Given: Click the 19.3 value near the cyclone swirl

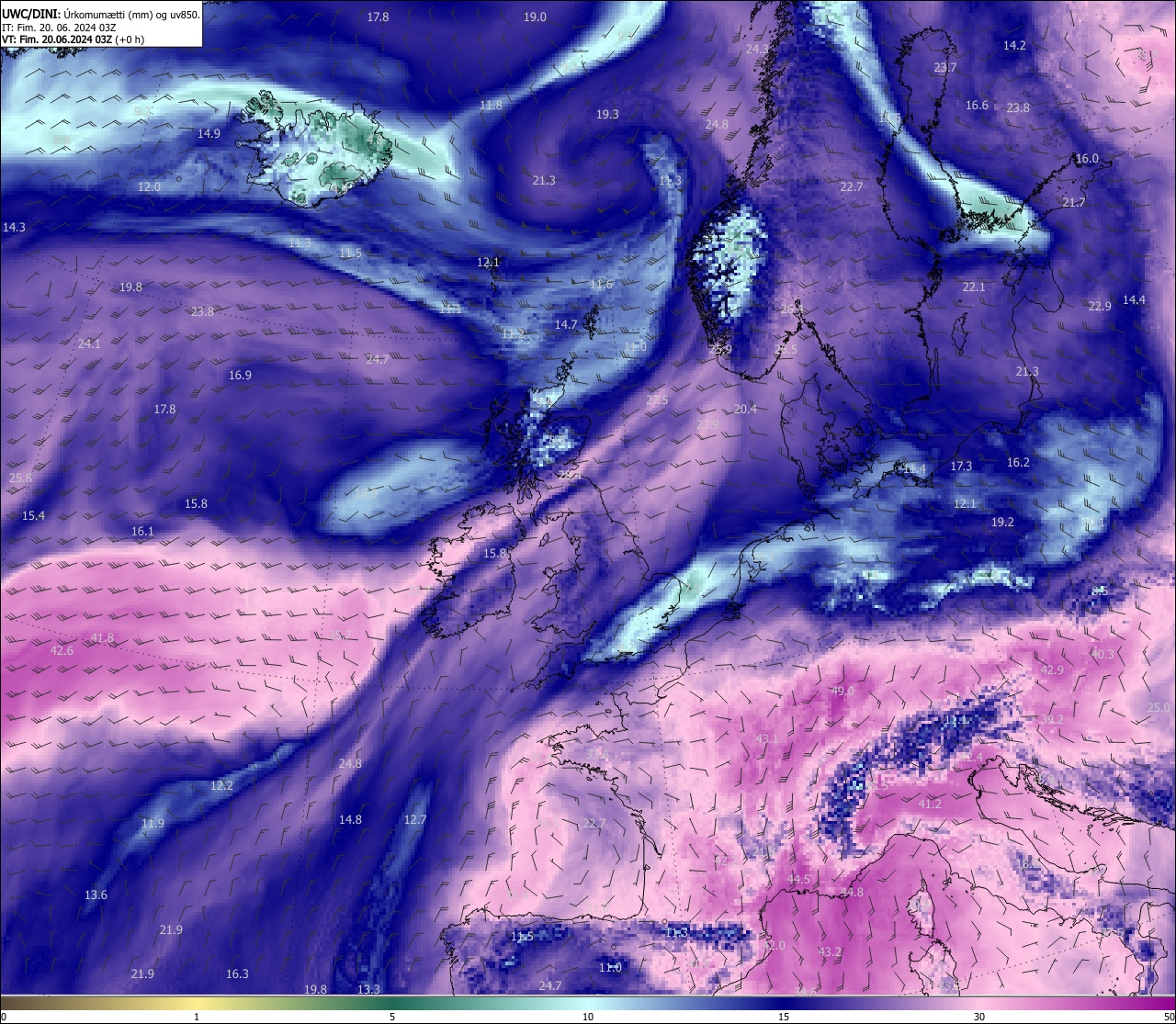Looking at the screenshot, I should coord(607,114).
